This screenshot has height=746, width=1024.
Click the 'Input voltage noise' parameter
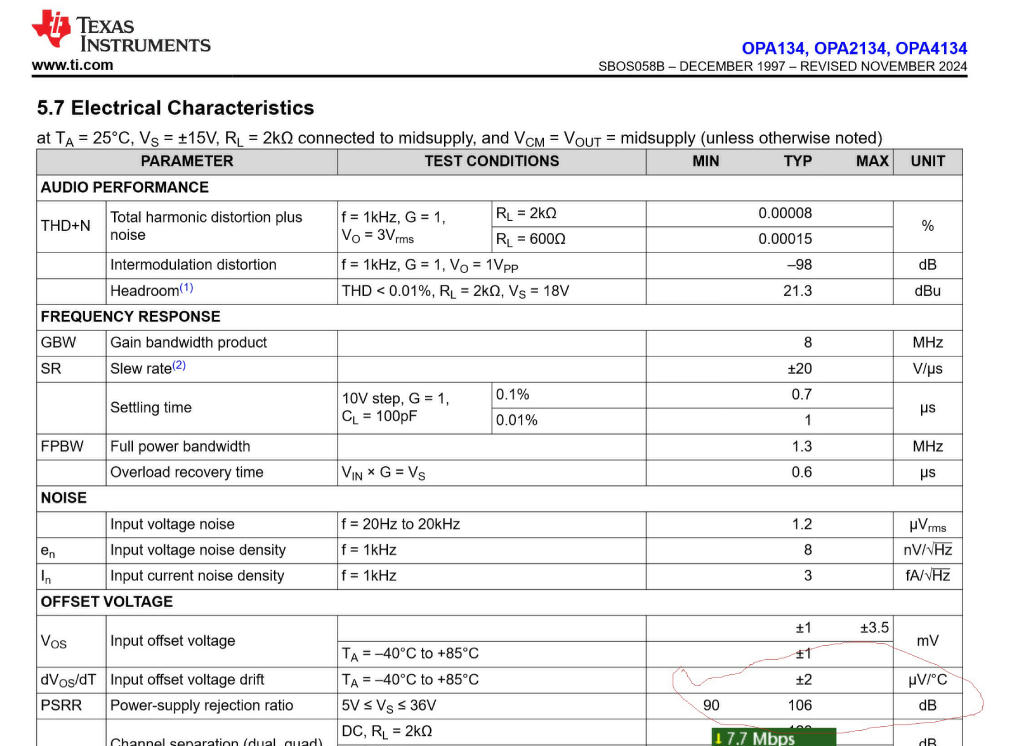tap(172, 525)
